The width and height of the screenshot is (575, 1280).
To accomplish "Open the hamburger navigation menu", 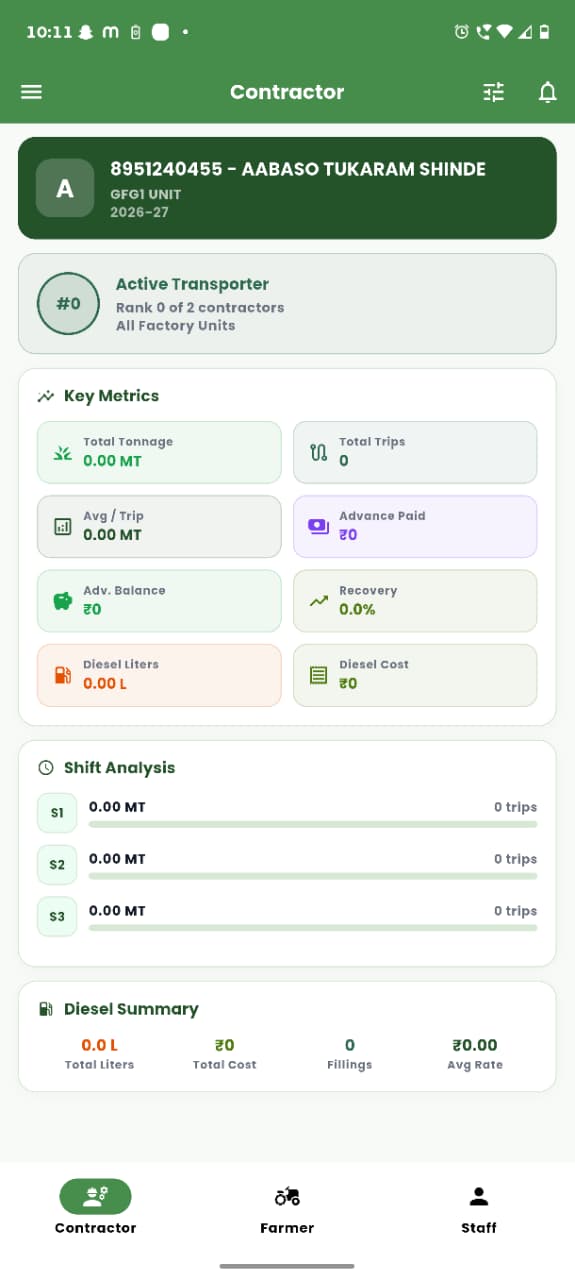I will [x=31, y=92].
